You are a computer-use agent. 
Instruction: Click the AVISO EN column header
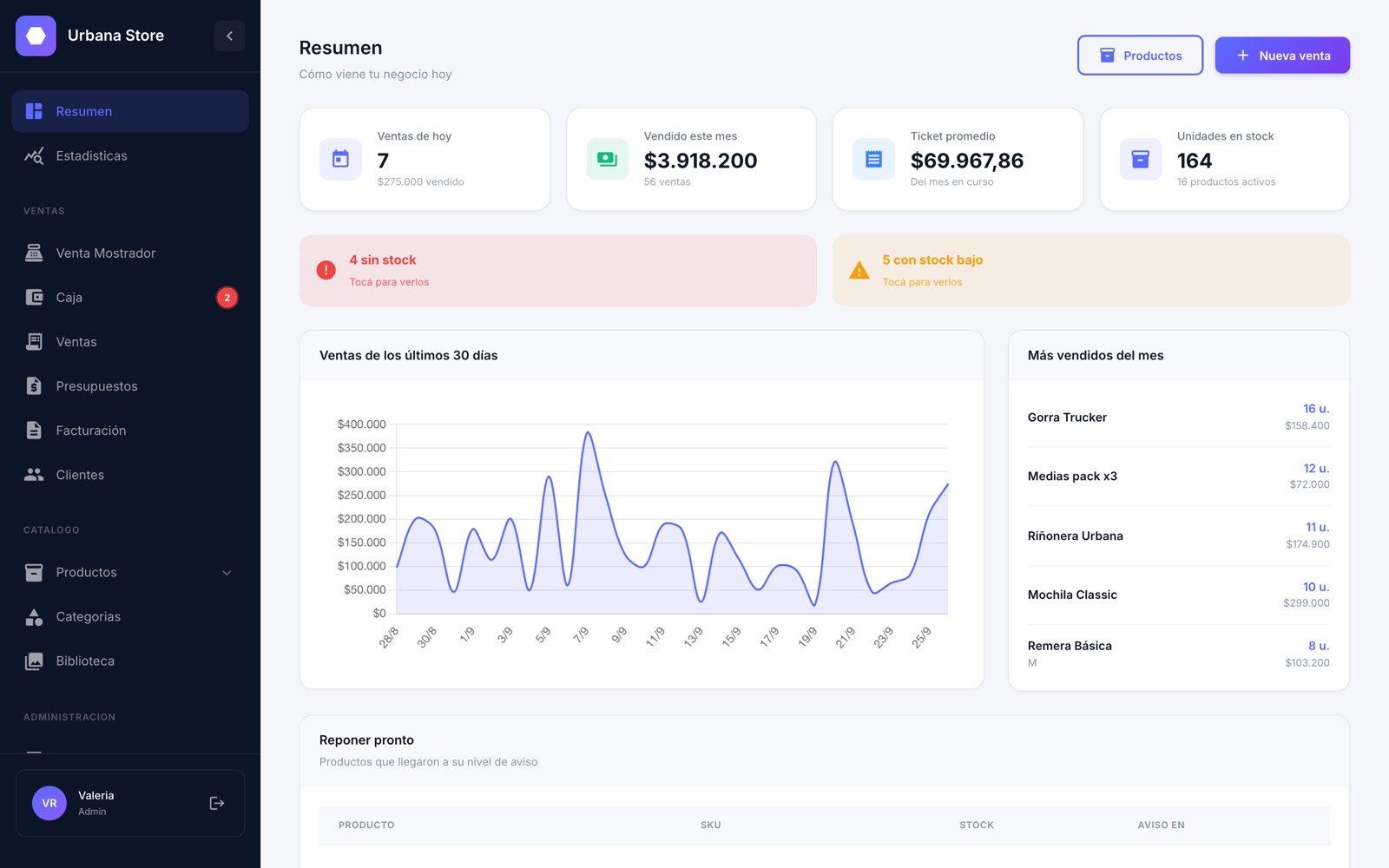pyautogui.click(x=1161, y=825)
